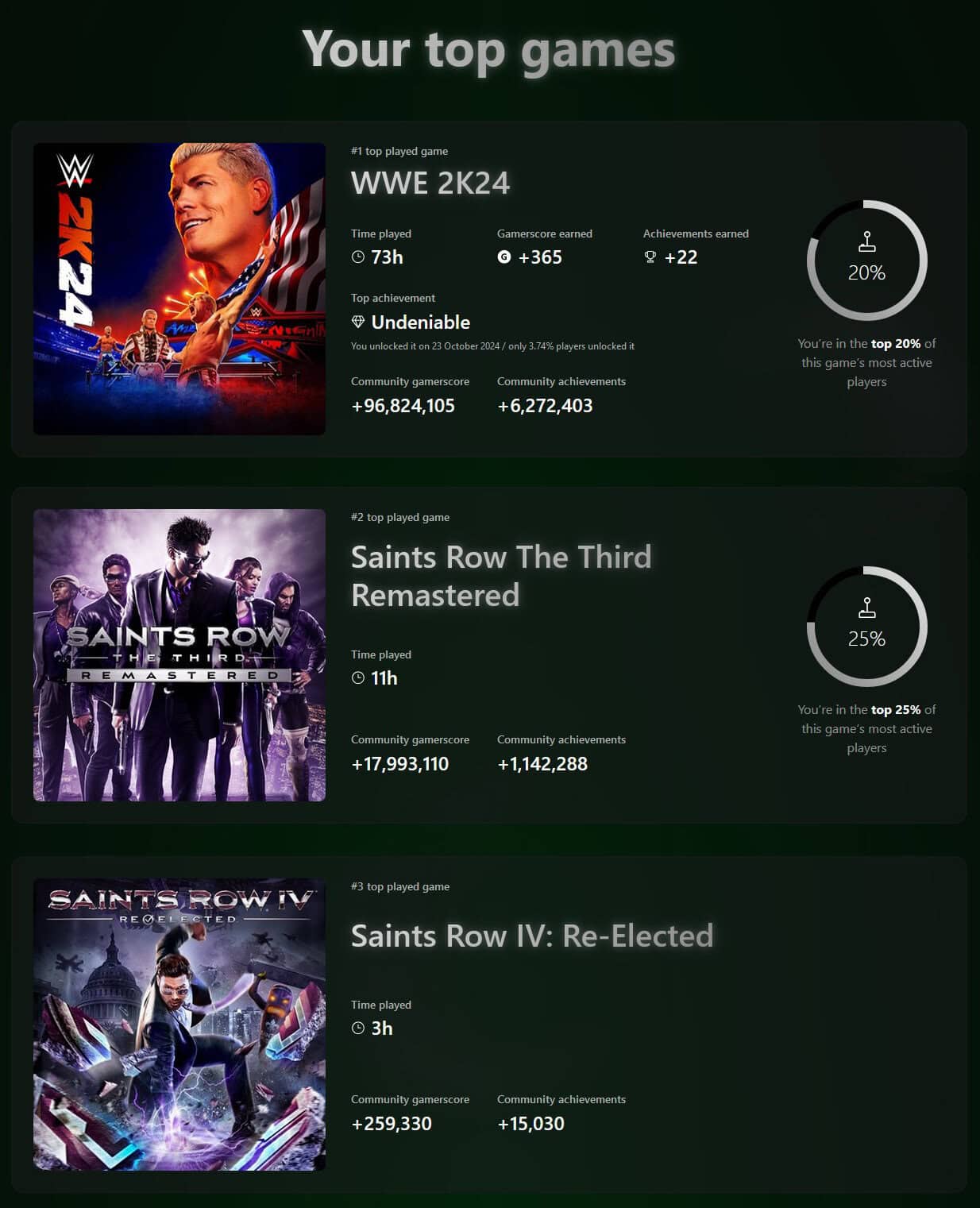Open Saints Row The Third Remastered cover
This screenshot has width=980, height=1208.
(179, 655)
